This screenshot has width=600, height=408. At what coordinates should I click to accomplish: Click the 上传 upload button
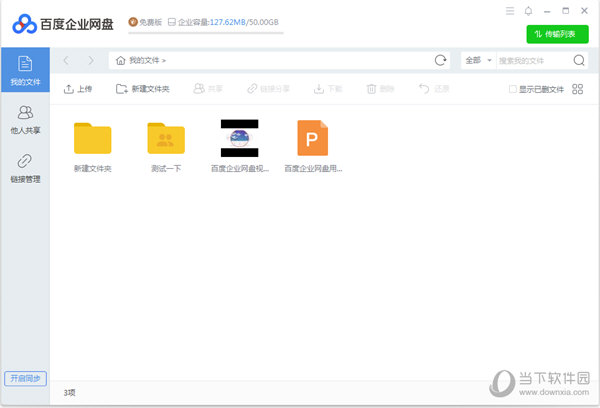point(78,89)
